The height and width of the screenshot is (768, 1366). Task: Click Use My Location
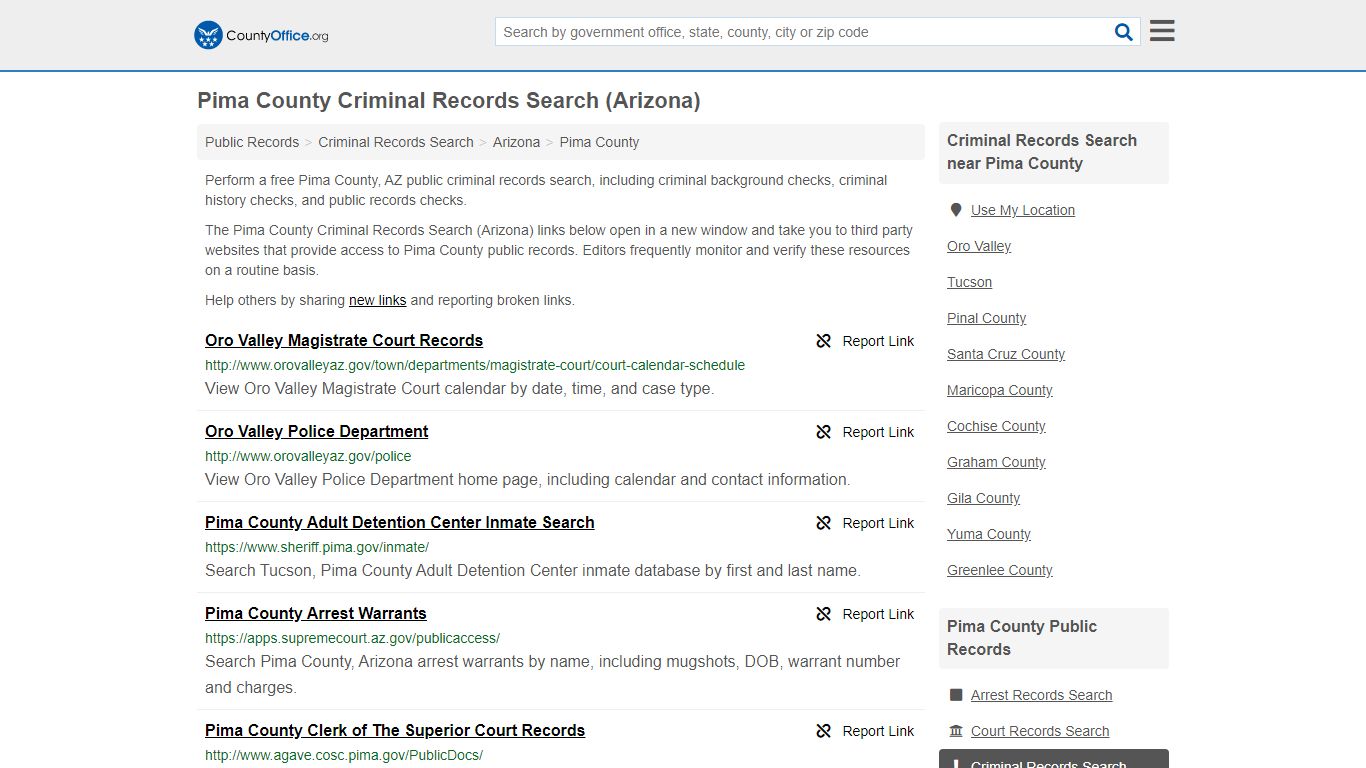(1023, 210)
